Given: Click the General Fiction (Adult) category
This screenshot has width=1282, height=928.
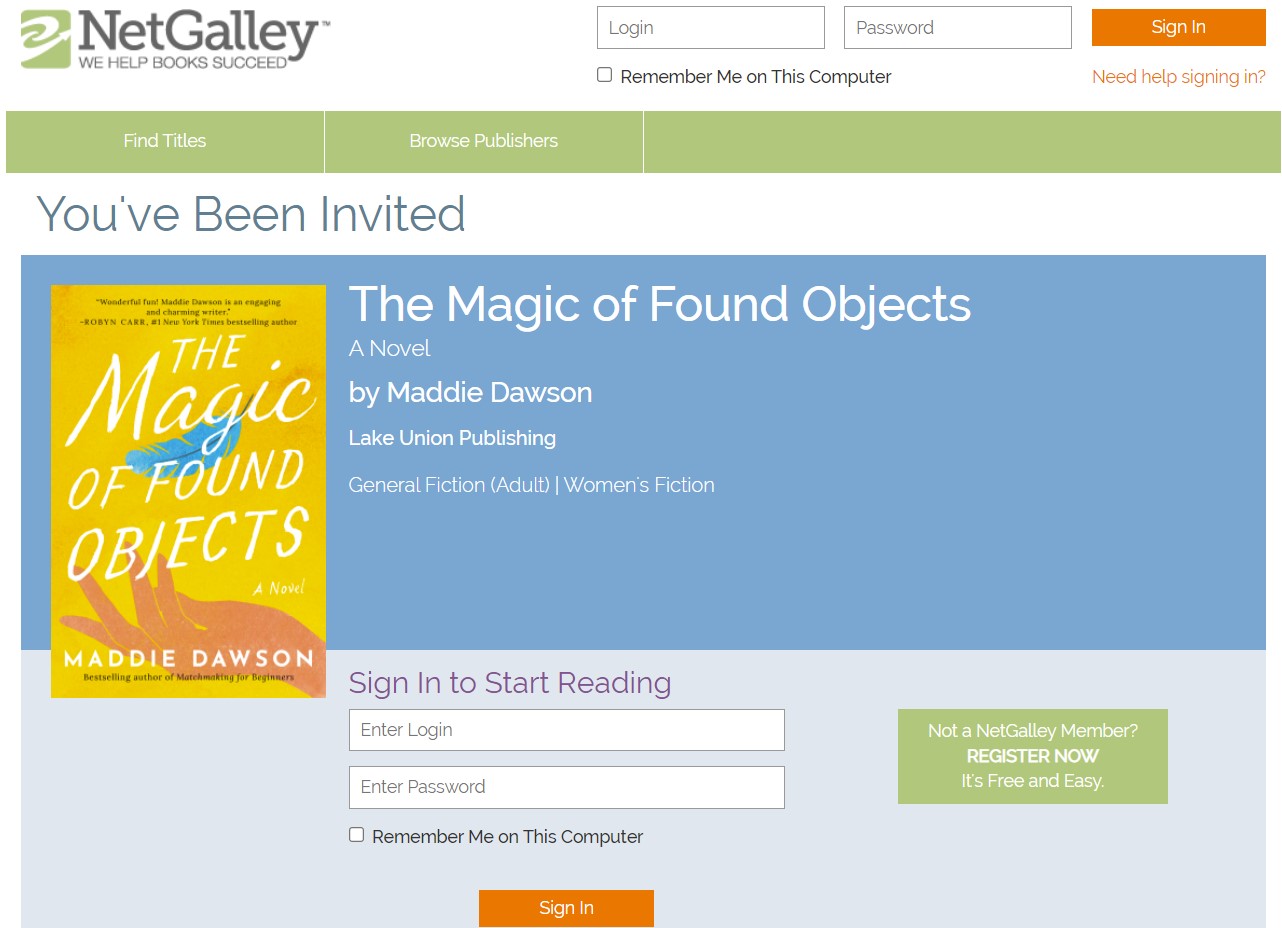Looking at the screenshot, I should 449,485.
